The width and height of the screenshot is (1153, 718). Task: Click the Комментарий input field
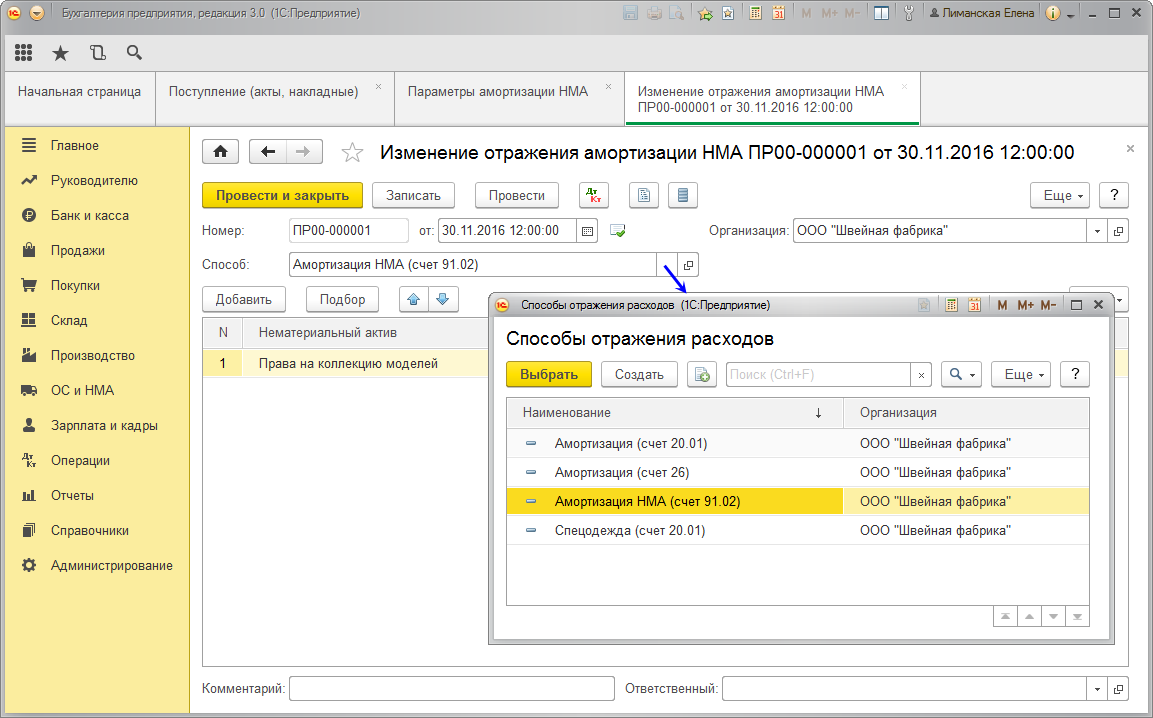point(451,689)
